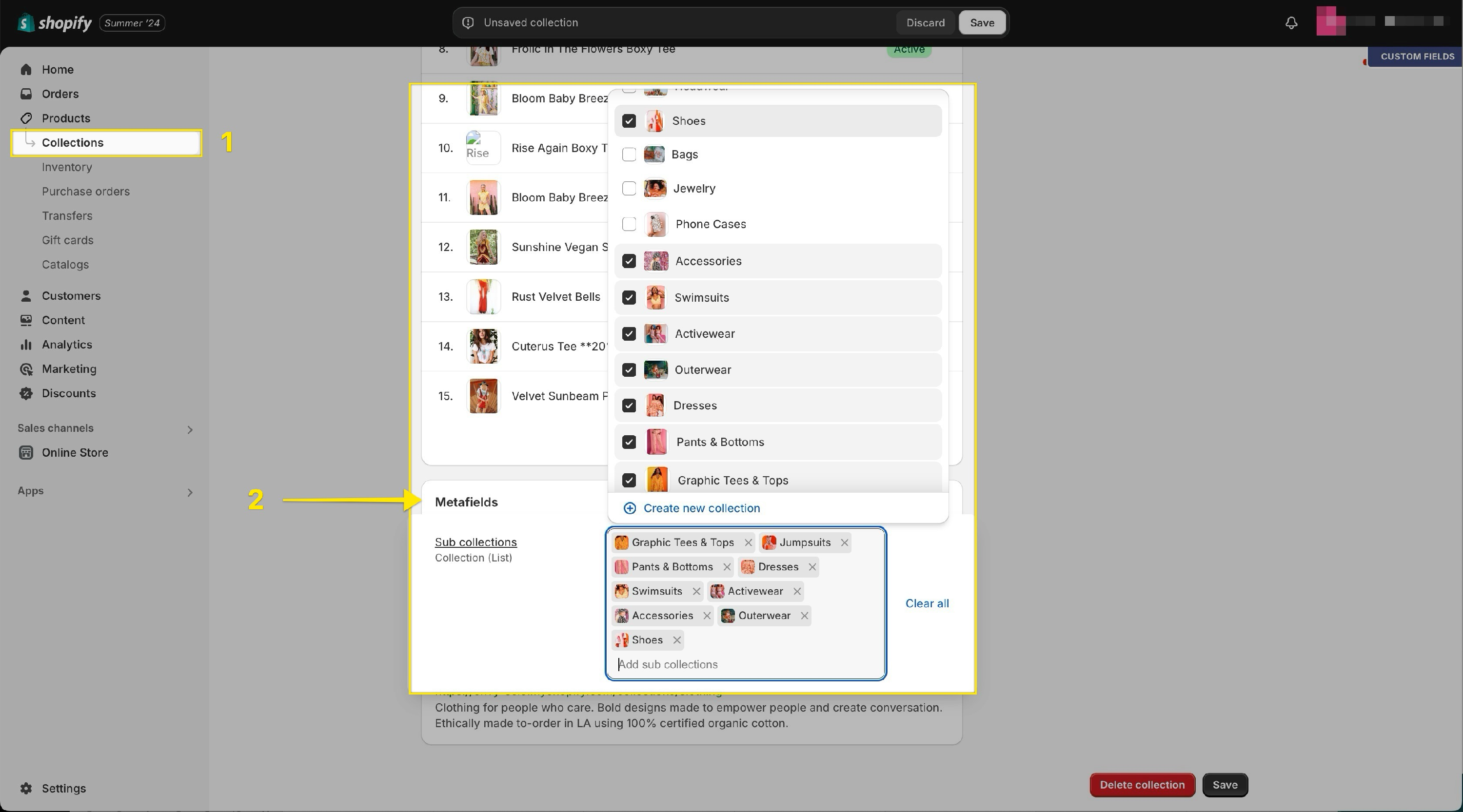Go to Inventory in the submenu
1463x812 pixels.
66,167
